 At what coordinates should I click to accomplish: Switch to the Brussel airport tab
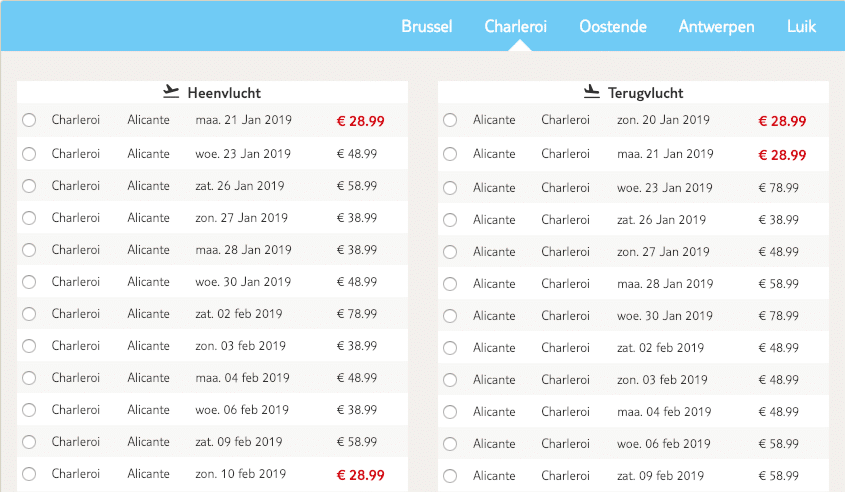[x=427, y=26]
